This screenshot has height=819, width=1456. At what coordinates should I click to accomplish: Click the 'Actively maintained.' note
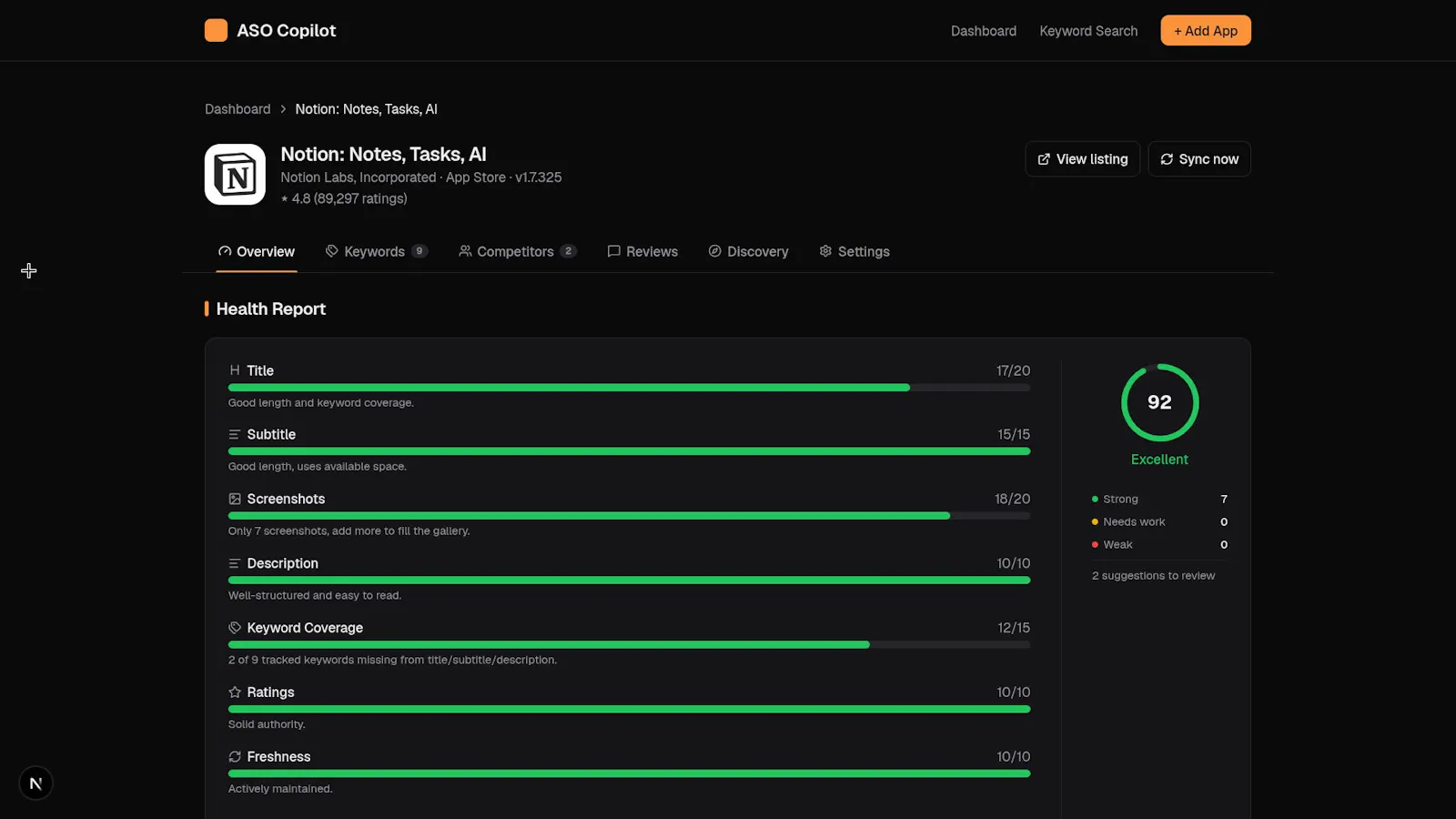280,789
